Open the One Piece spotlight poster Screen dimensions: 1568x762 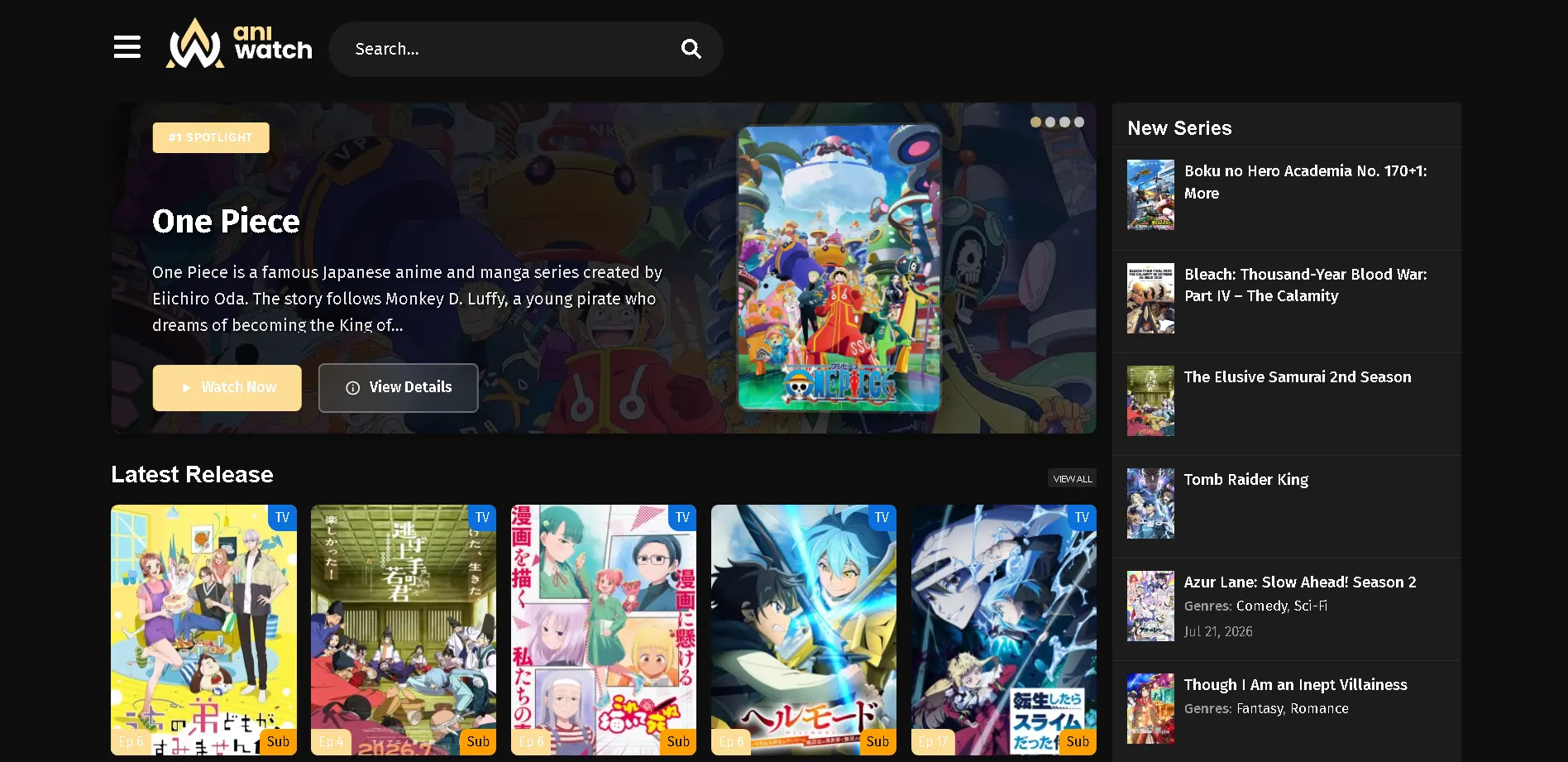pos(839,267)
